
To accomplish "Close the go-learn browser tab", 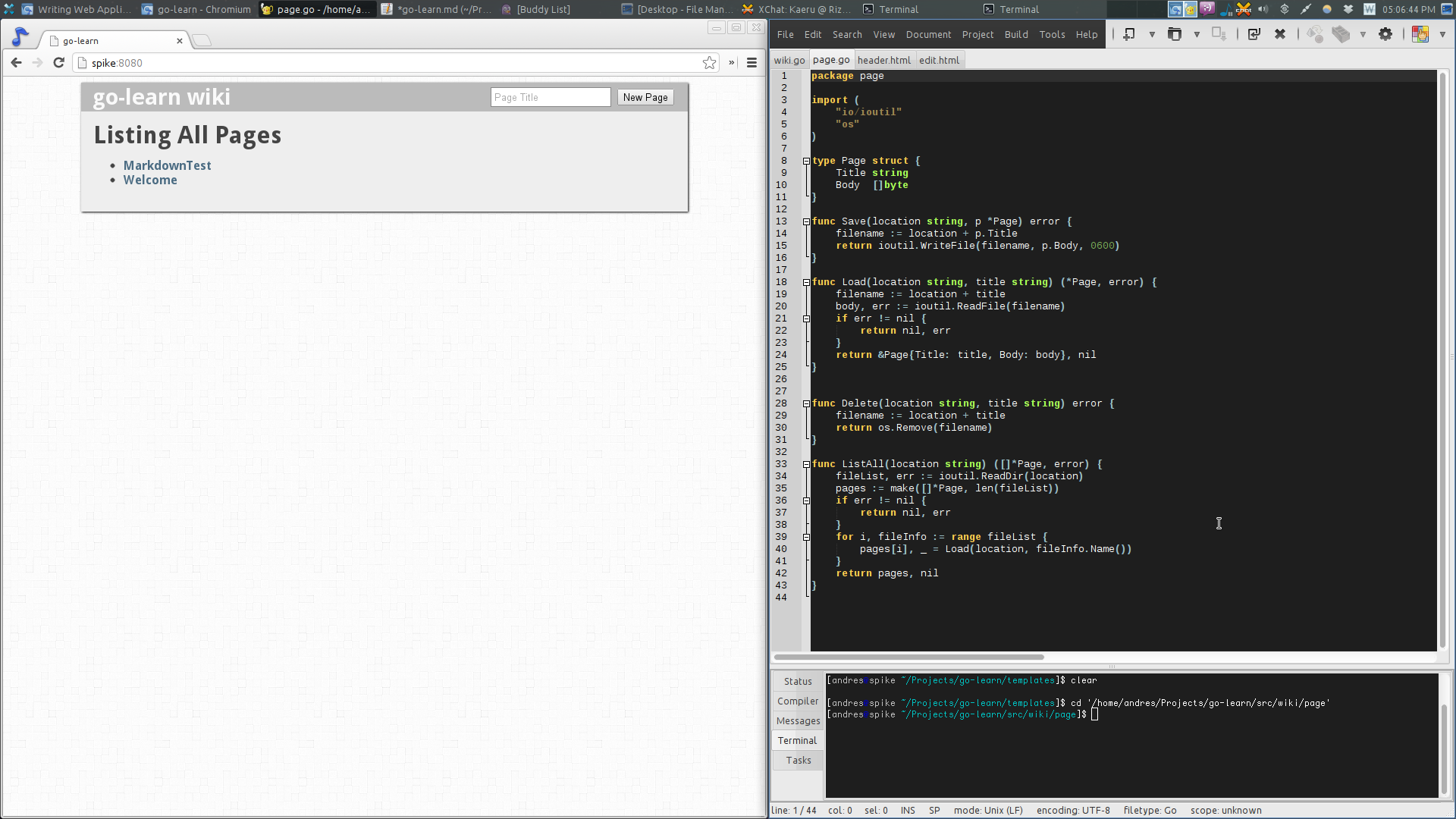I will (180, 41).
